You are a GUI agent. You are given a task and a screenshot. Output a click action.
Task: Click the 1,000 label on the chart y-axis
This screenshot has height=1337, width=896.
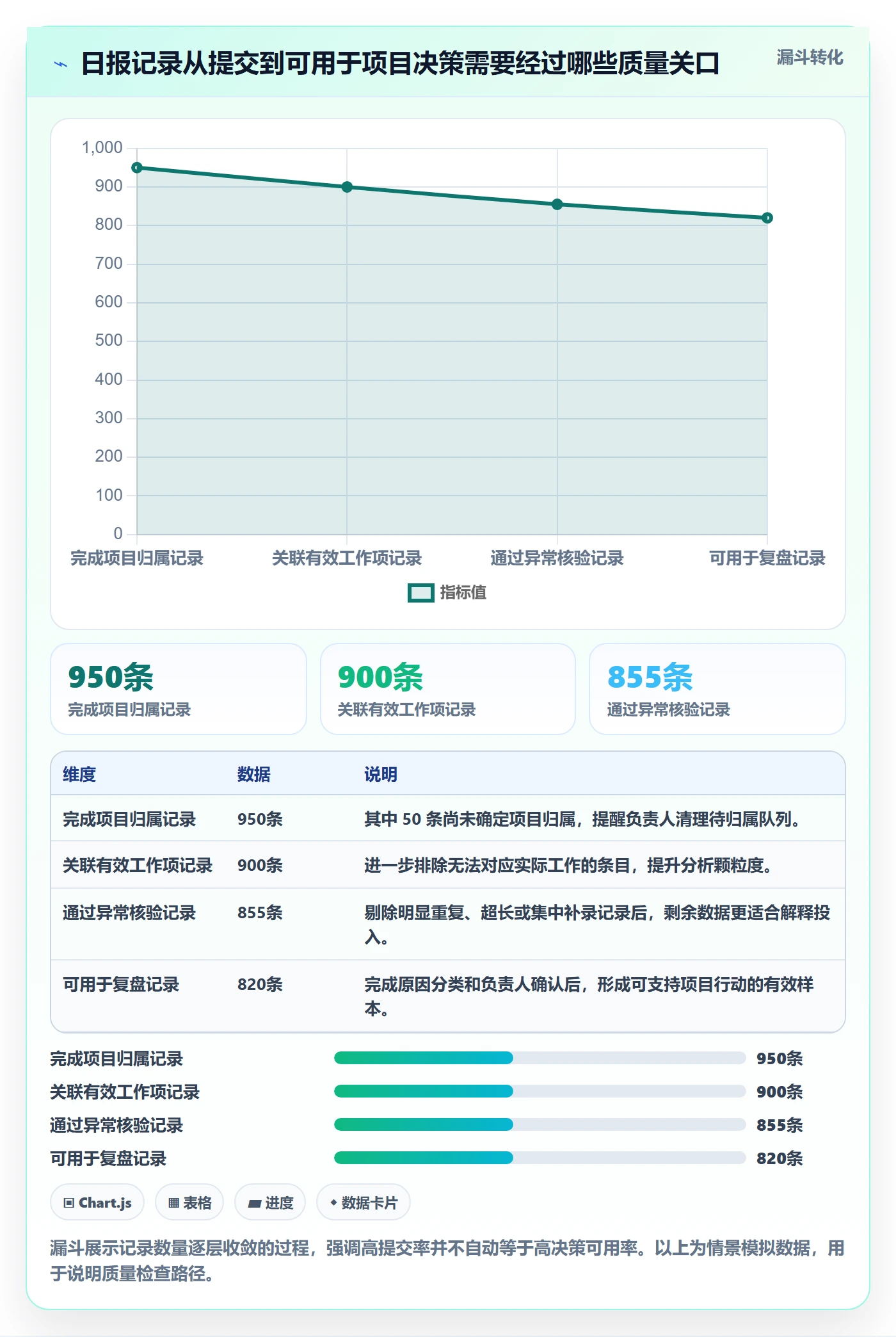(x=102, y=148)
